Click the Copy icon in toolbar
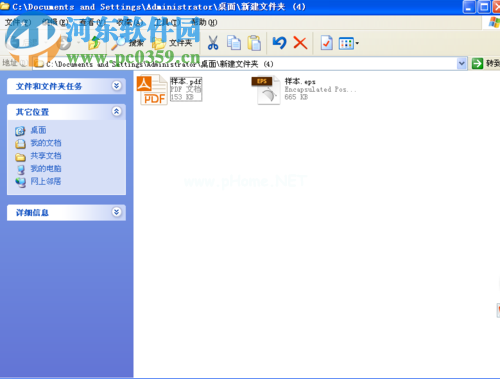Viewport: 500px width, 379px height. tap(234, 43)
